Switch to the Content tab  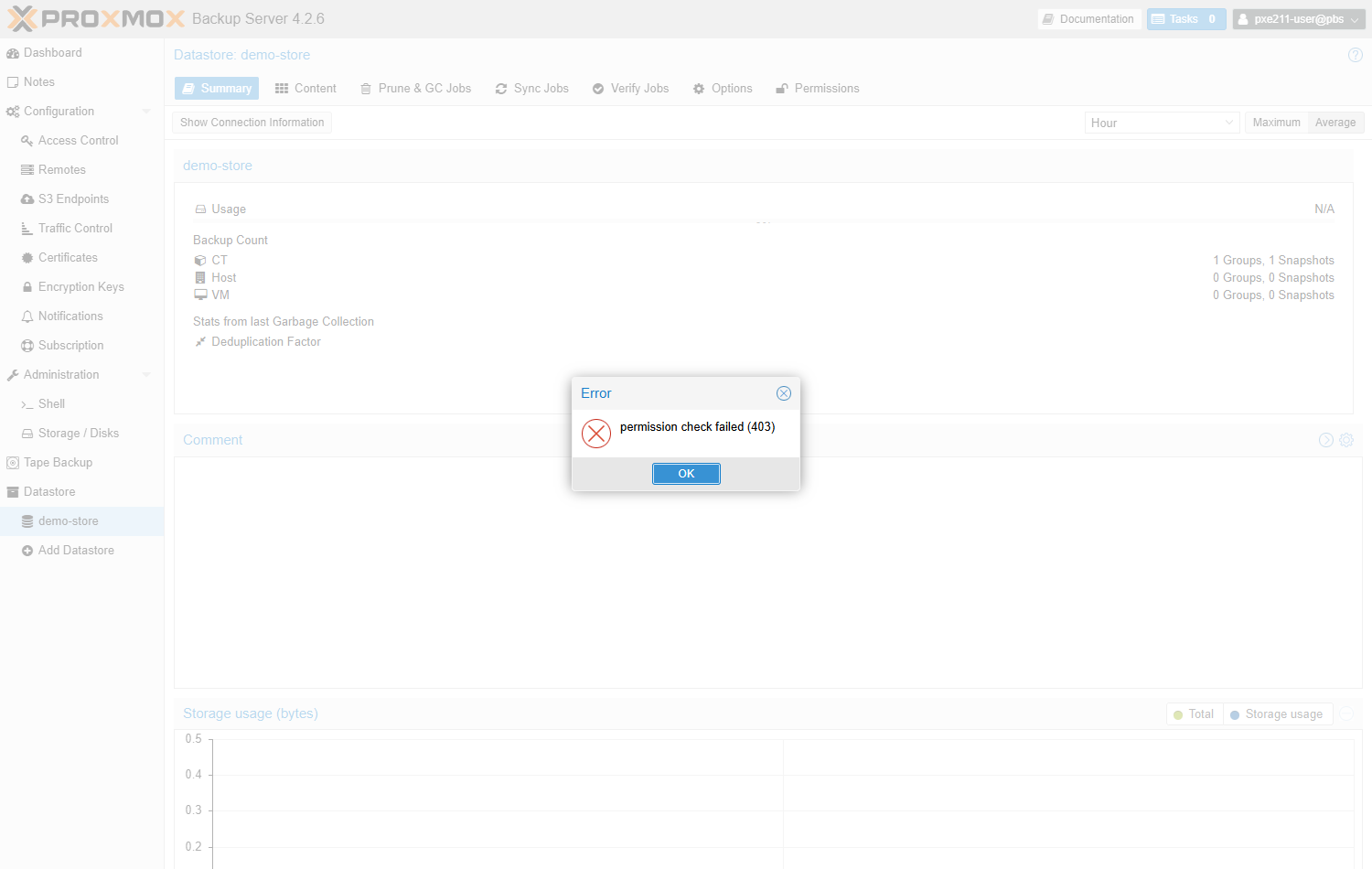pyautogui.click(x=305, y=89)
